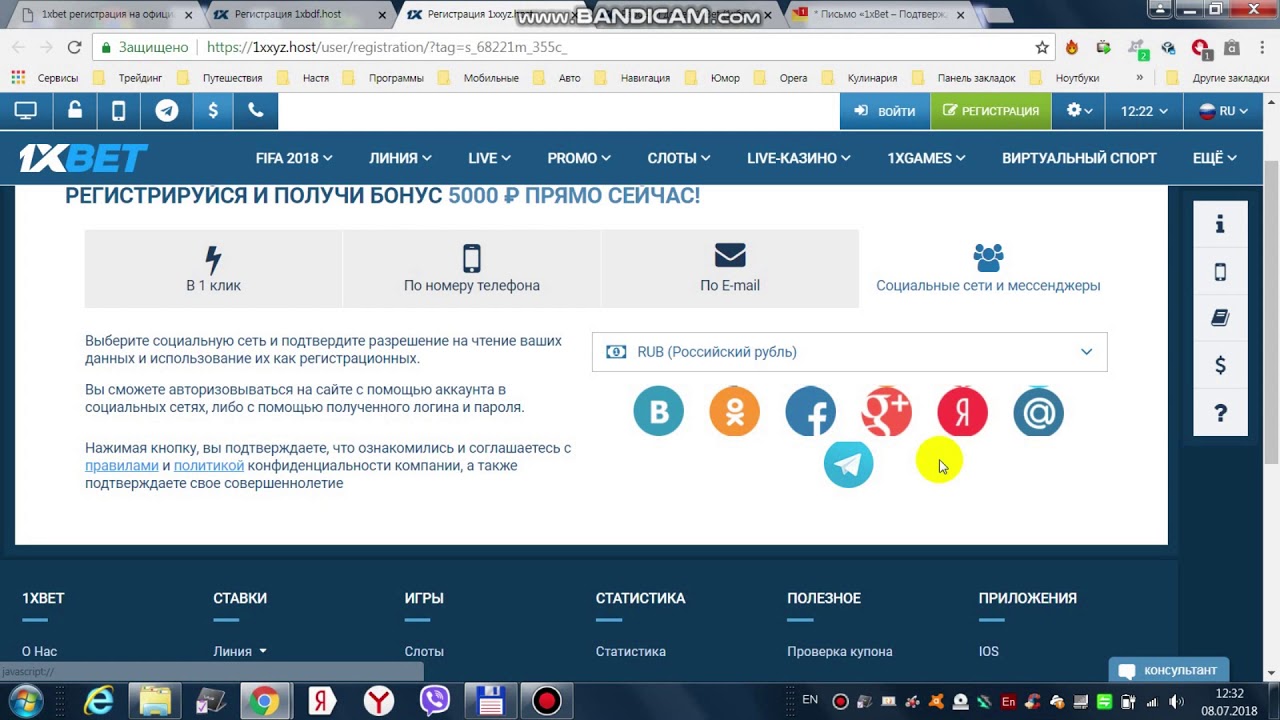
Task: Open book icon in right sidebar
Action: pos(1220,318)
